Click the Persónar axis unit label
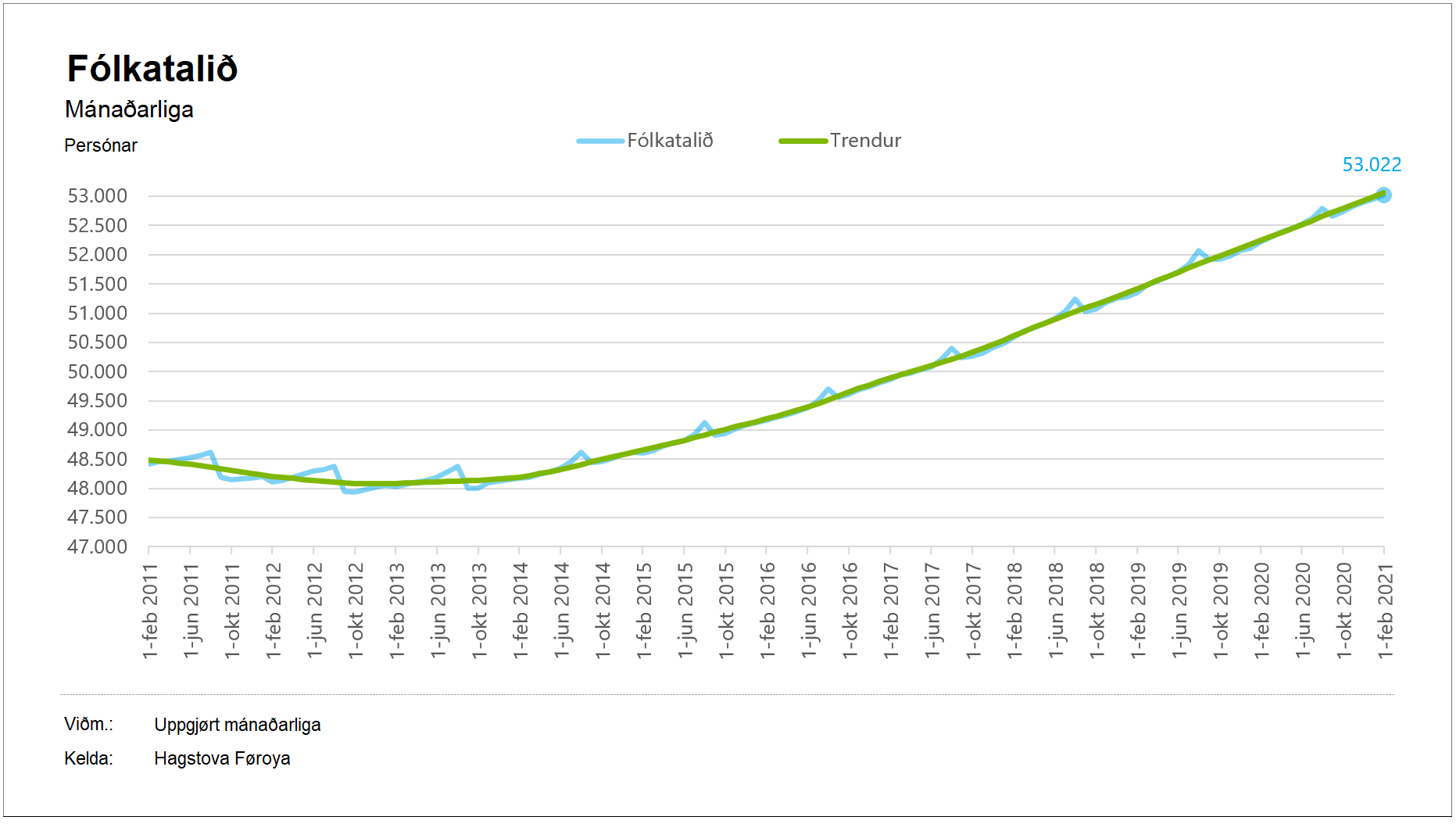 click(101, 146)
